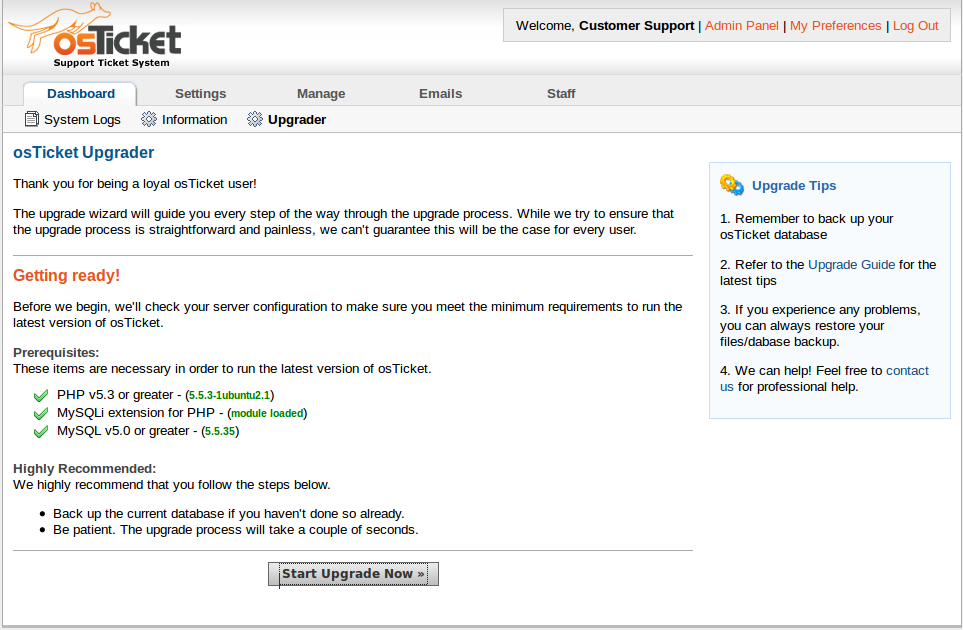The width and height of the screenshot is (963, 630).
Task: Click the green checkmark beside PHP v5.3
Action: click(x=41, y=395)
